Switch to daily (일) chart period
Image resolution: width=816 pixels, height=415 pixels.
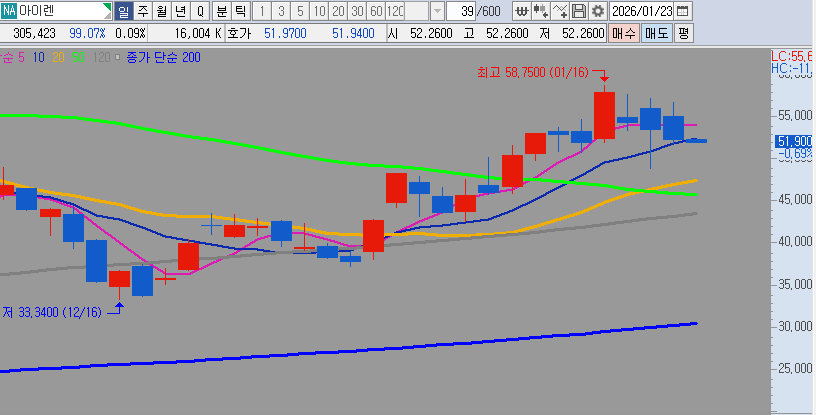pos(123,11)
